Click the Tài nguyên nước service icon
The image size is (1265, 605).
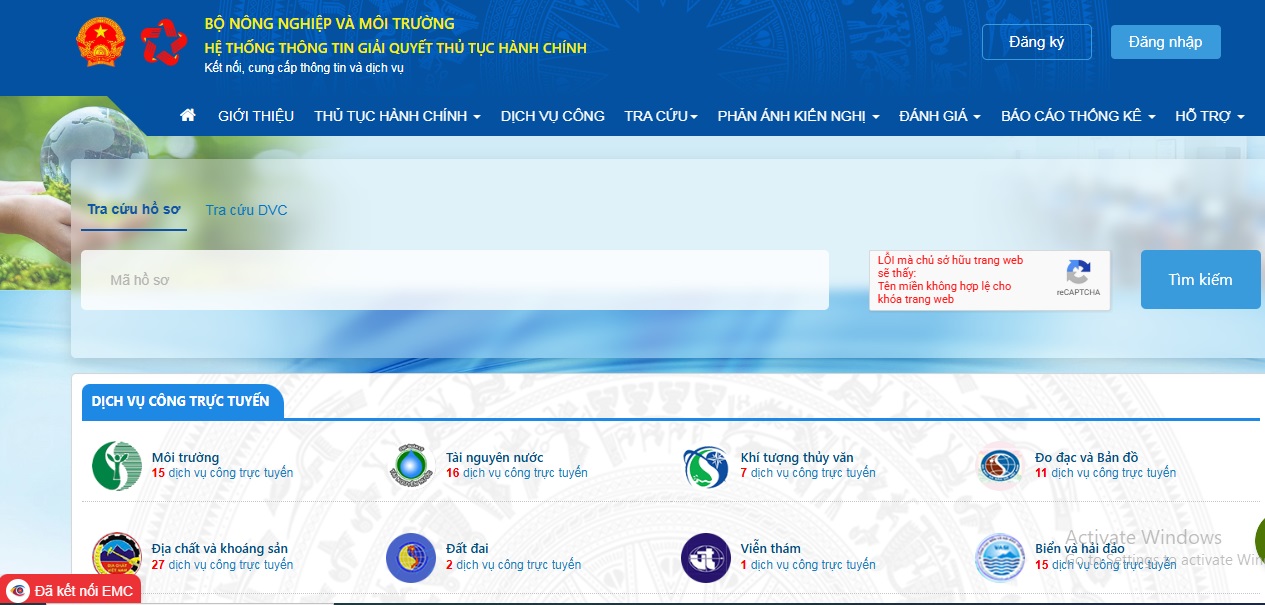point(411,466)
